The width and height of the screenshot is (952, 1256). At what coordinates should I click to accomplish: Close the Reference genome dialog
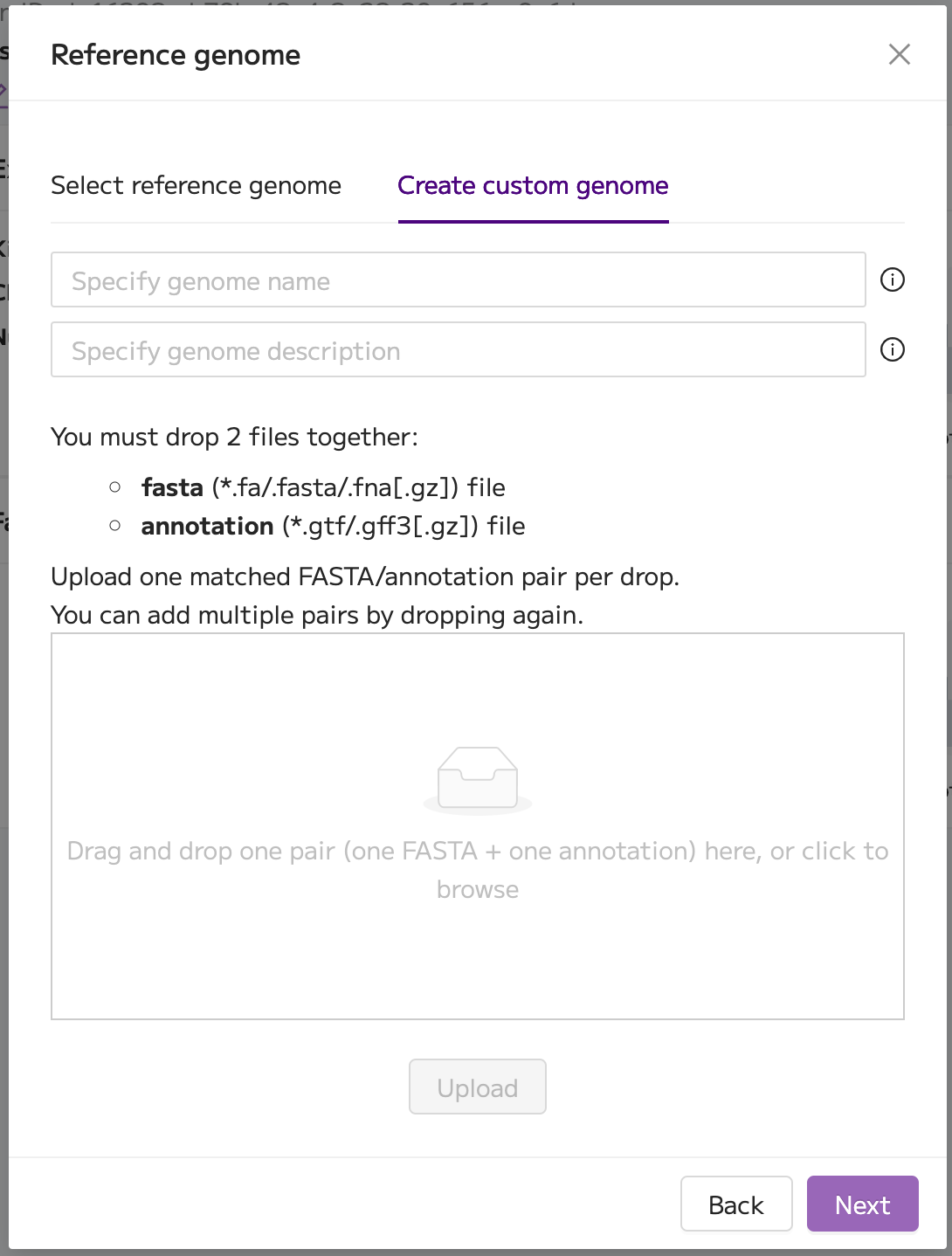(899, 54)
